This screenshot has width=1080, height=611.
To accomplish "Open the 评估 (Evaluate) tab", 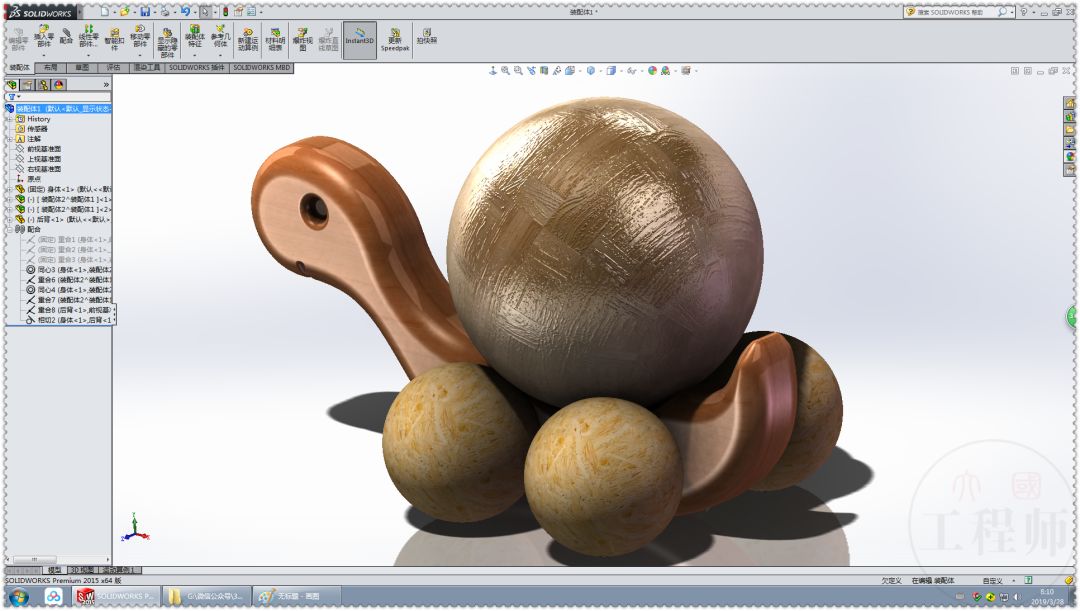I will [x=114, y=68].
